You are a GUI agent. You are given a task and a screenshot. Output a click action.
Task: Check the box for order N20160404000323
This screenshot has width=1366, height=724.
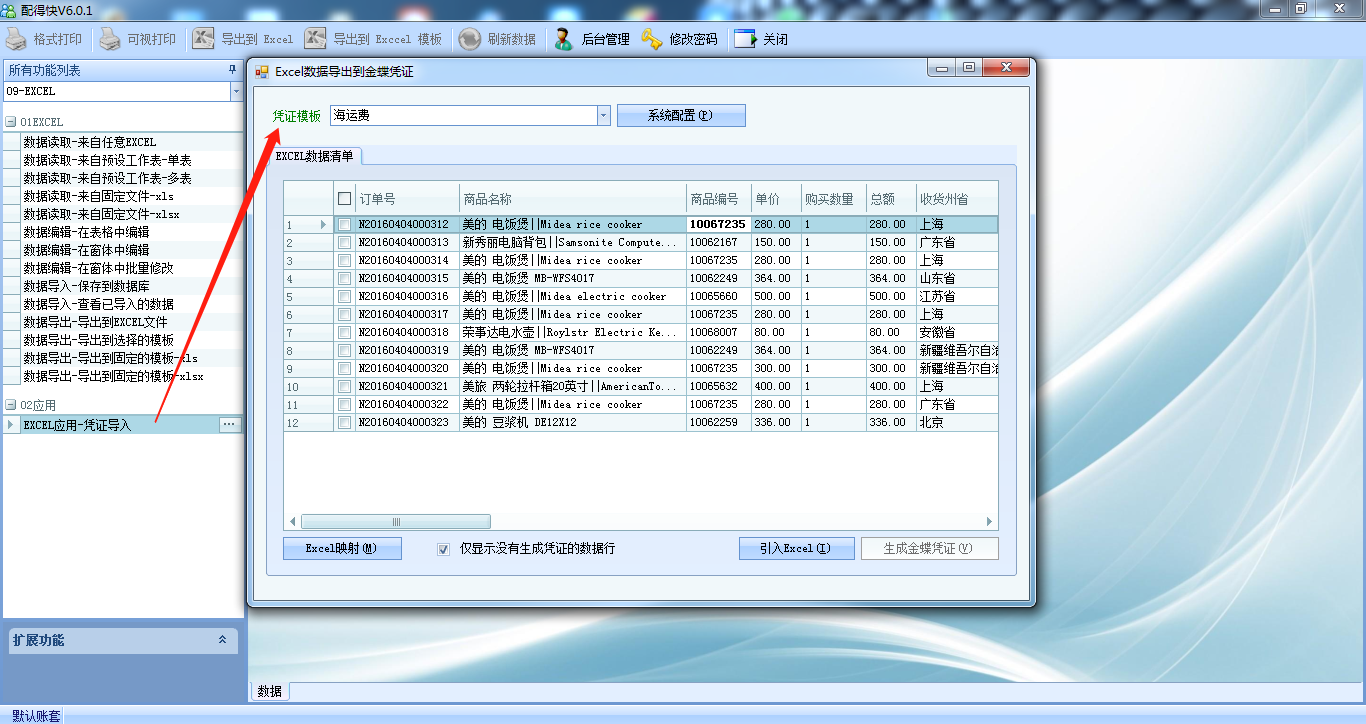[x=344, y=423]
